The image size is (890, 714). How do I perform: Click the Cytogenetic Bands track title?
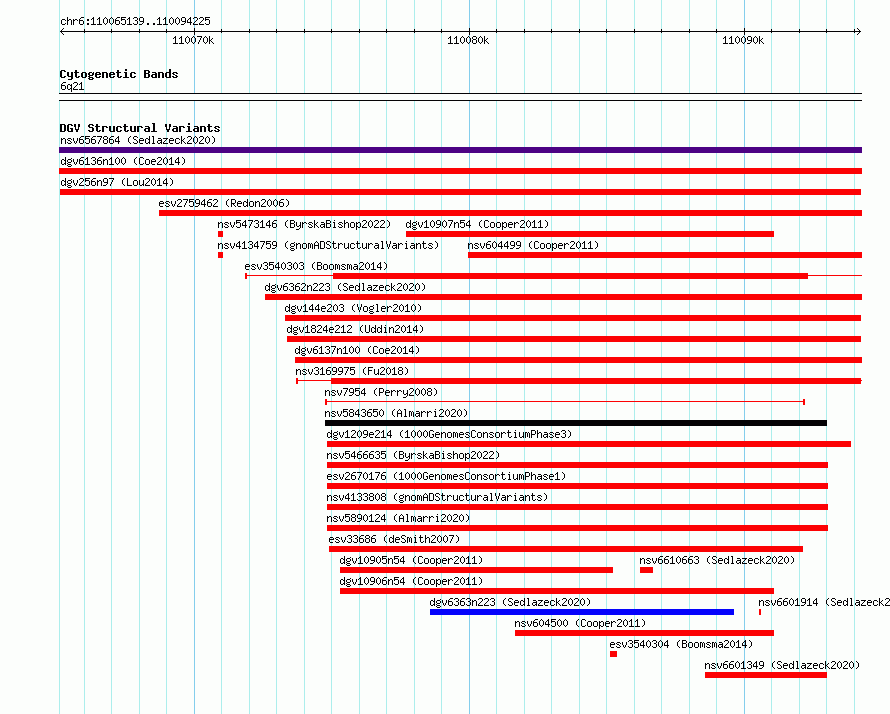119,74
